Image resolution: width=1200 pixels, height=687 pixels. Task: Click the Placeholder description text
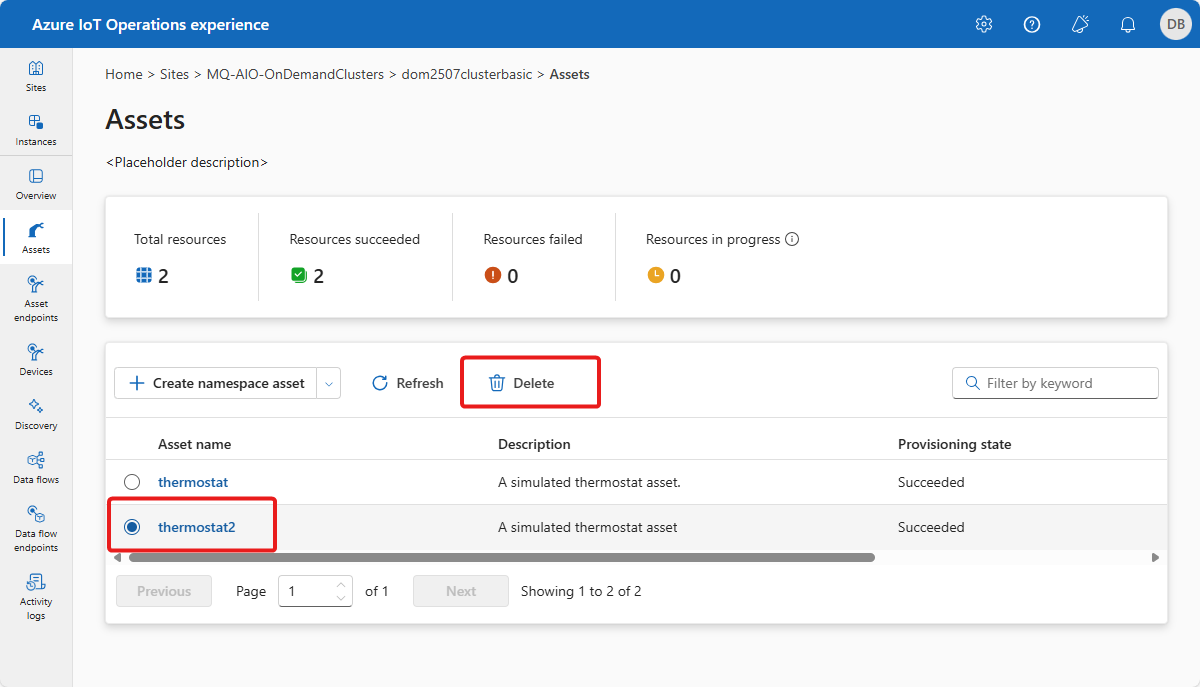[187, 162]
